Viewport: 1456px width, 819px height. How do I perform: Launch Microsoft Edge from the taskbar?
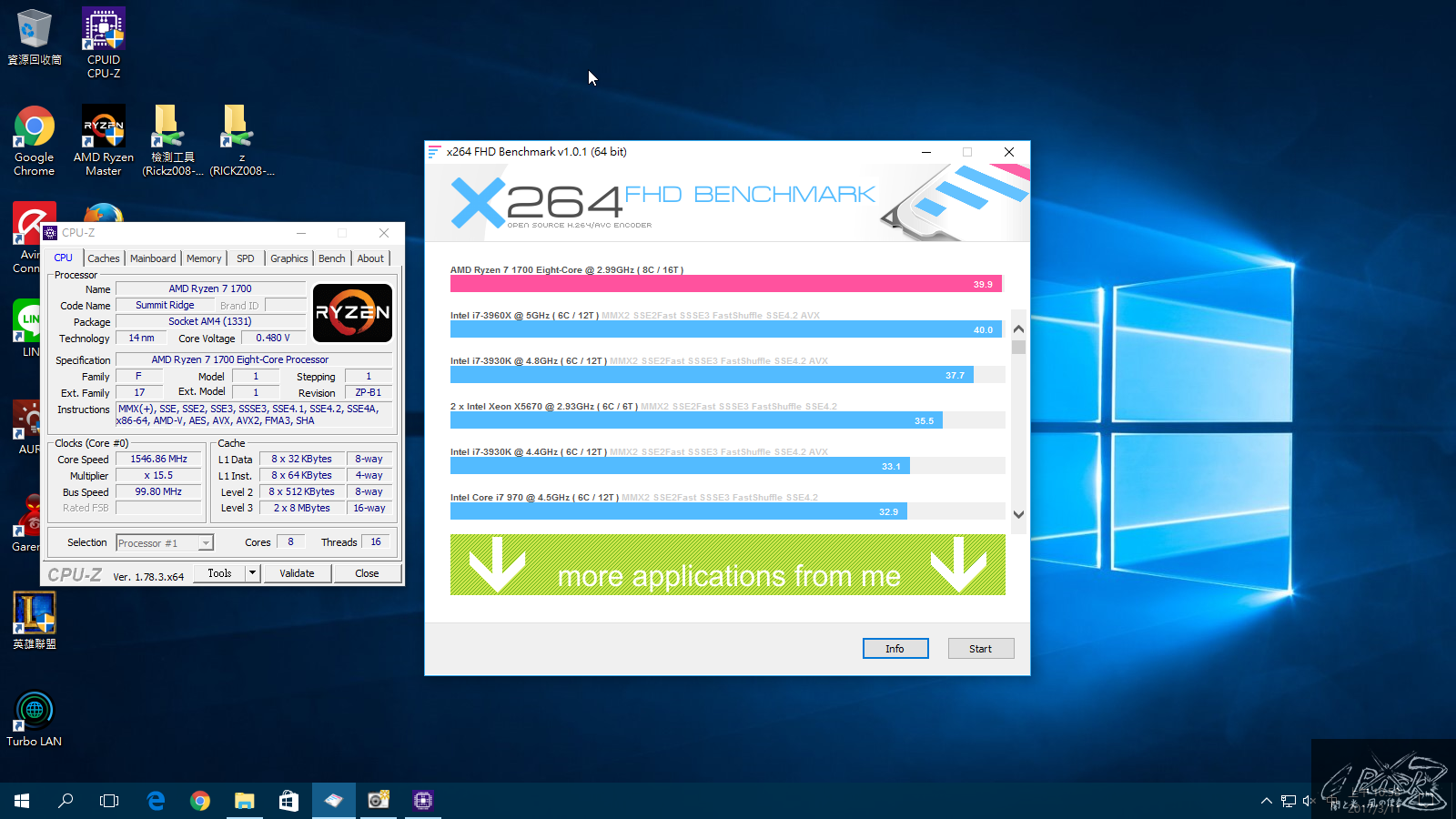click(156, 801)
